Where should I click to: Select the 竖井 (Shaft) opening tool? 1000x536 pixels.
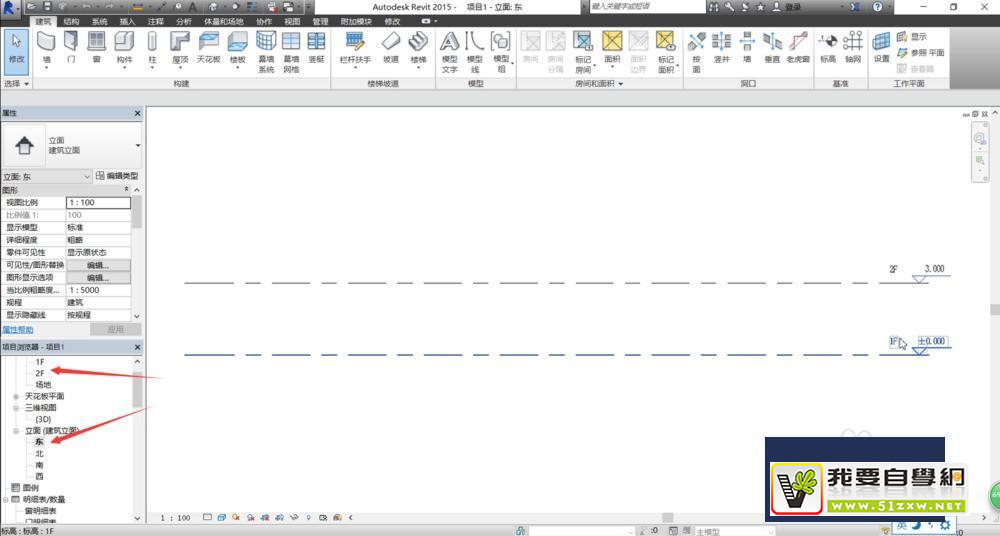tap(721, 48)
